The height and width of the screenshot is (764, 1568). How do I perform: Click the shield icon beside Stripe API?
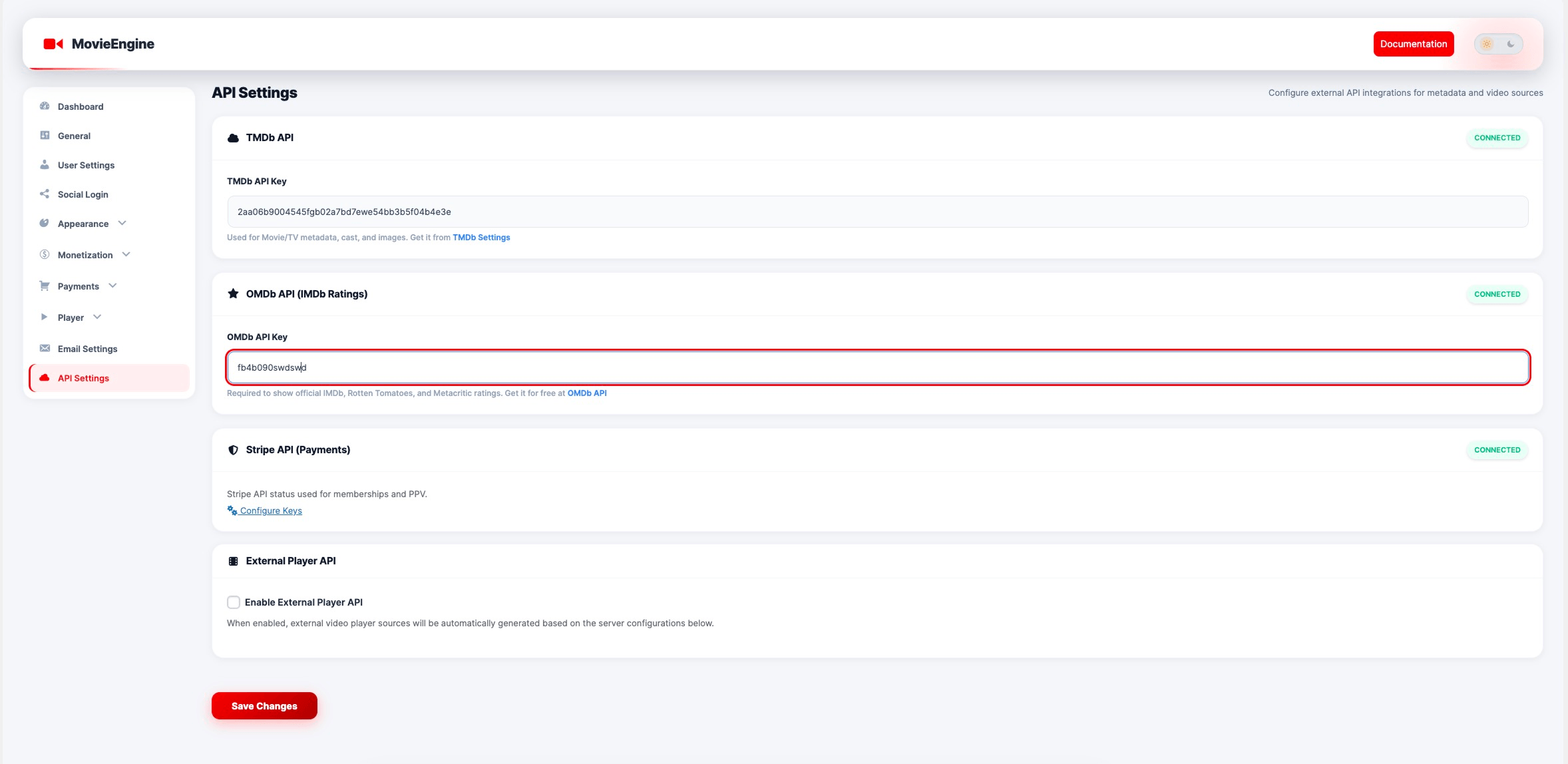(232, 449)
